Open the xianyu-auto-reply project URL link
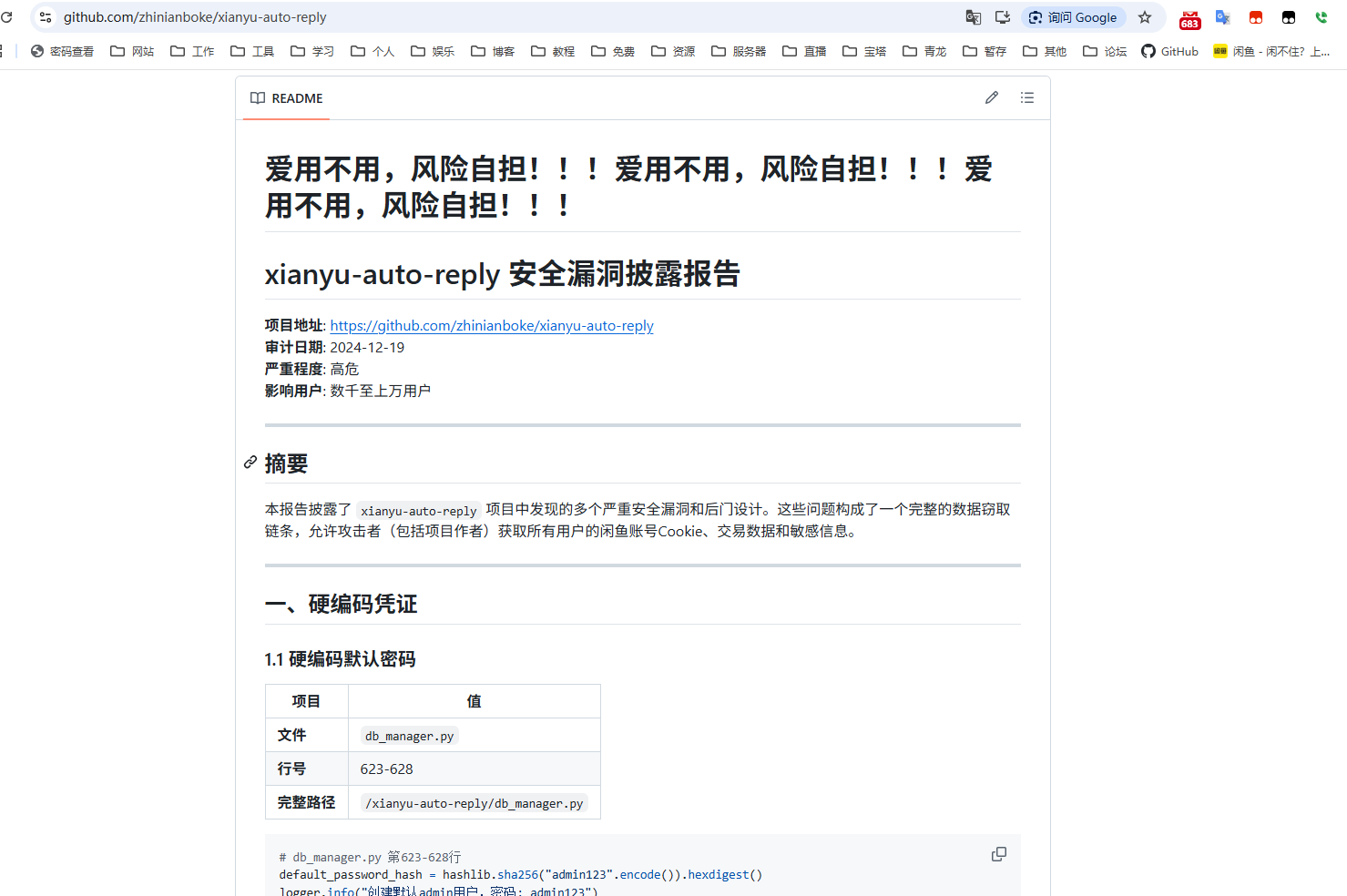This screenshot has width=1347, height=896. [492, 325]
